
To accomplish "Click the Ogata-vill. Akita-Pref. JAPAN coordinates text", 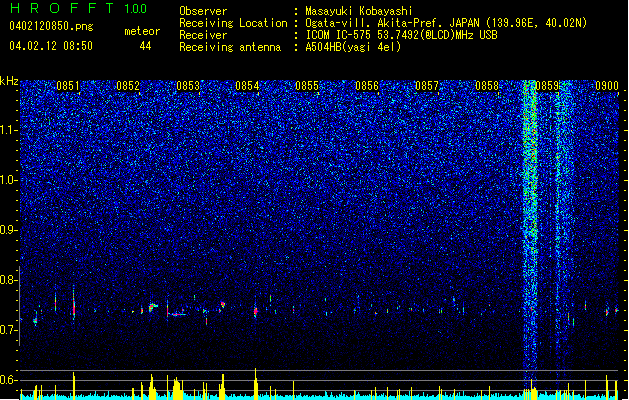I will [446, 23].
